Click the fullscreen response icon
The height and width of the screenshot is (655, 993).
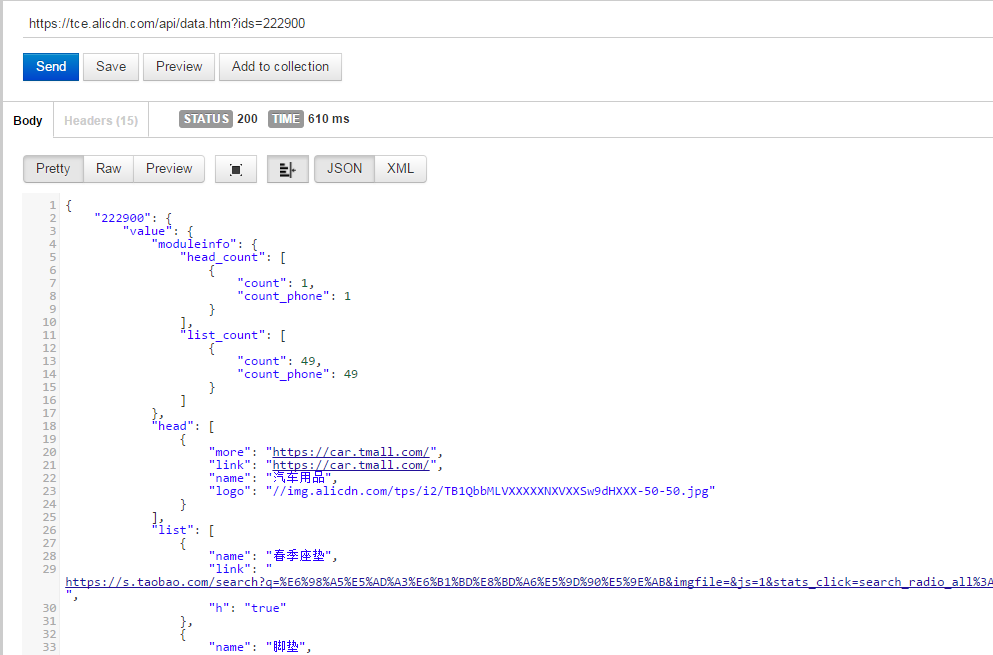coord(236,169)
